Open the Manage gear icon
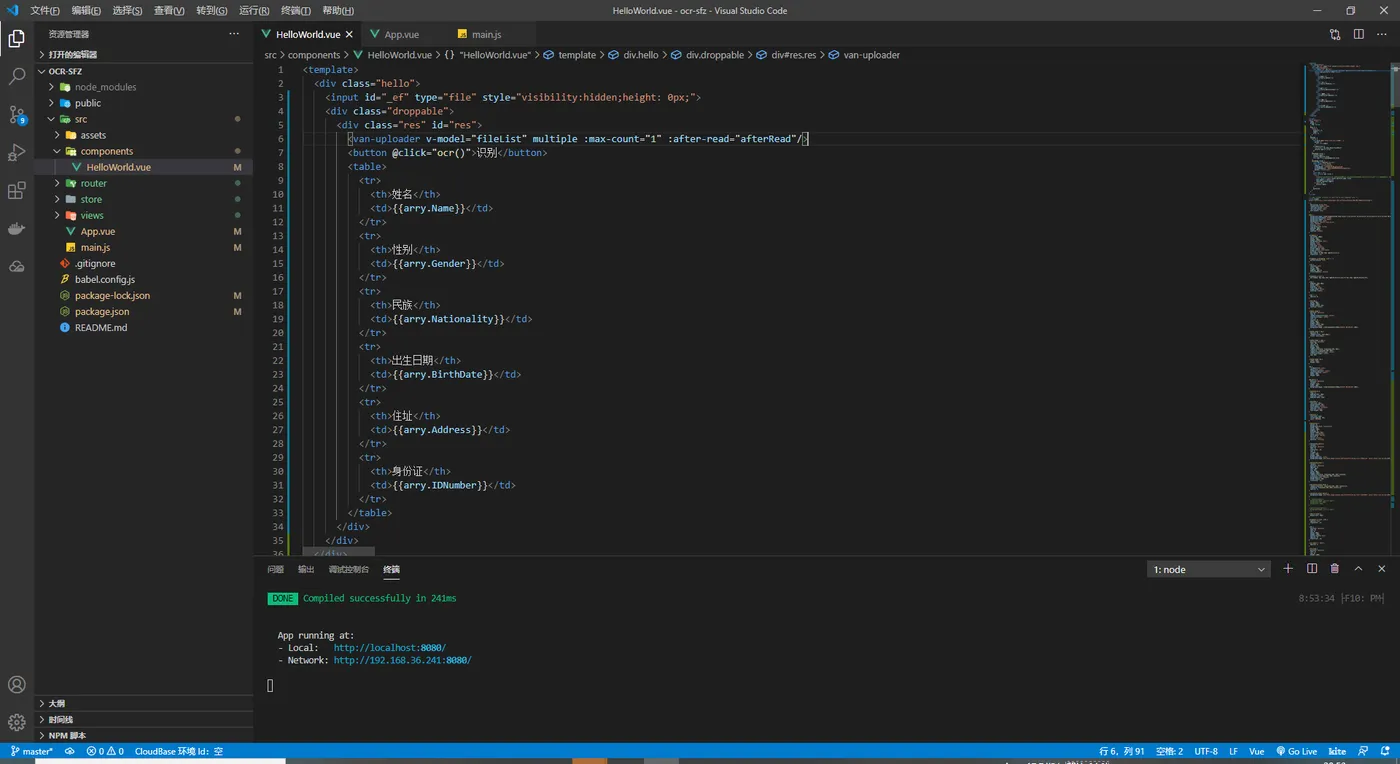1400x764 pixels. point(16,722)
